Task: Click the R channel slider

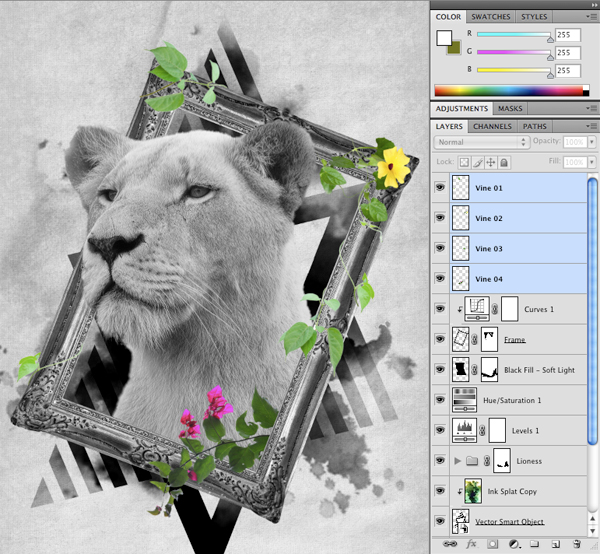Action: point(515,34)
